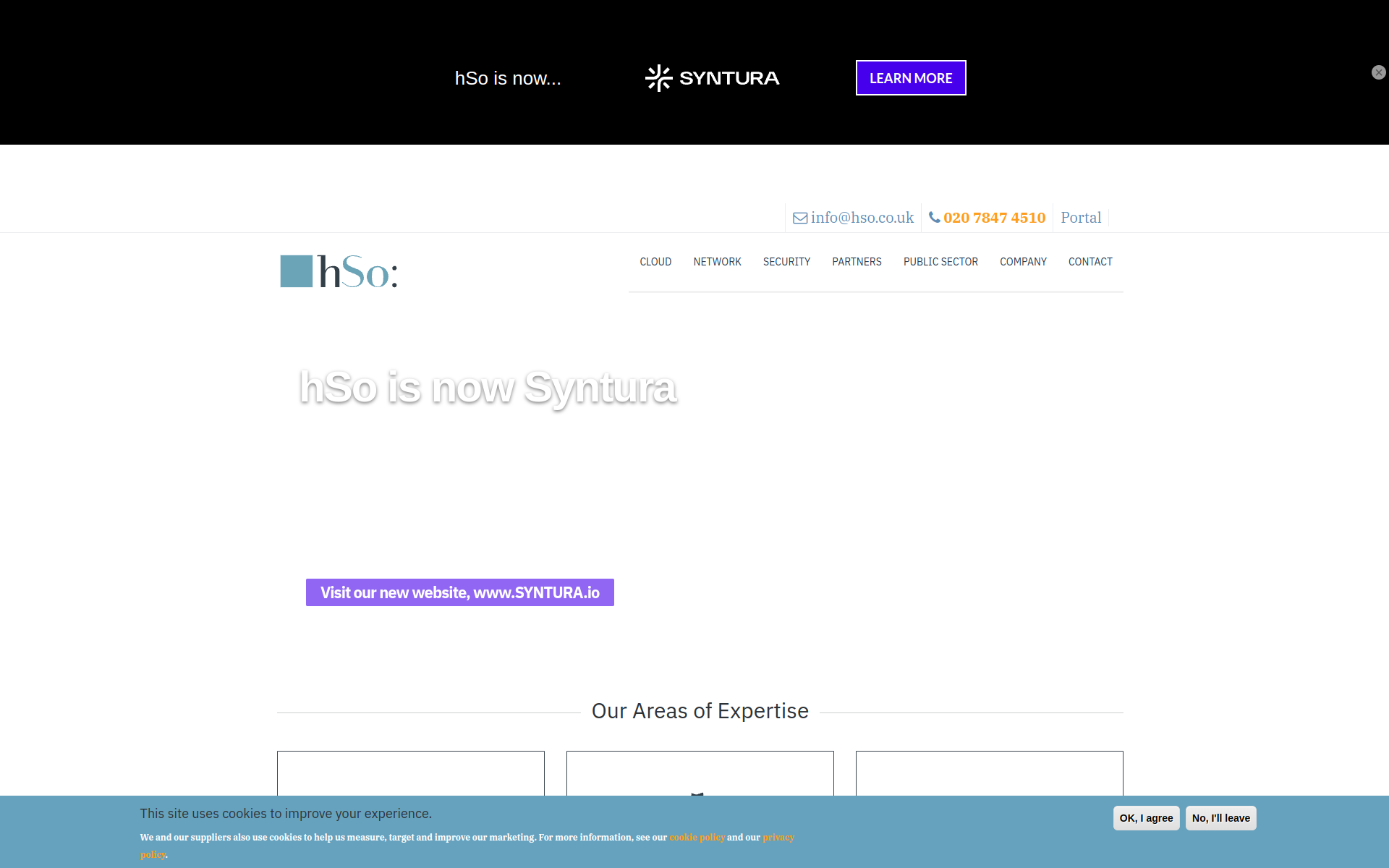This screenshot has width=1389, height=868.
Task: Open the SECURITY menu
Action: pyautogui.click(x=786, y=262)
